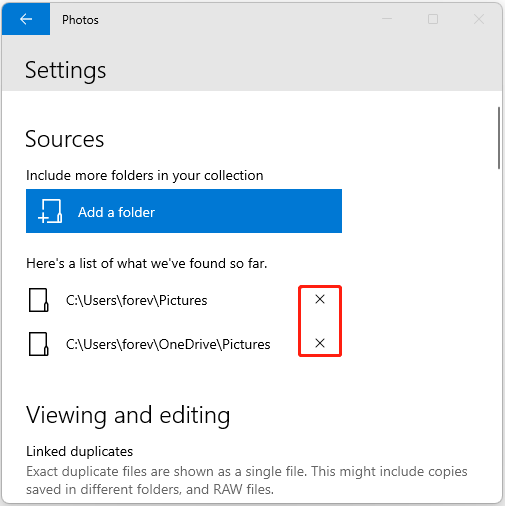505x506 pixels.
Task: Click the exact duplicate files description text
Action: 247,480
